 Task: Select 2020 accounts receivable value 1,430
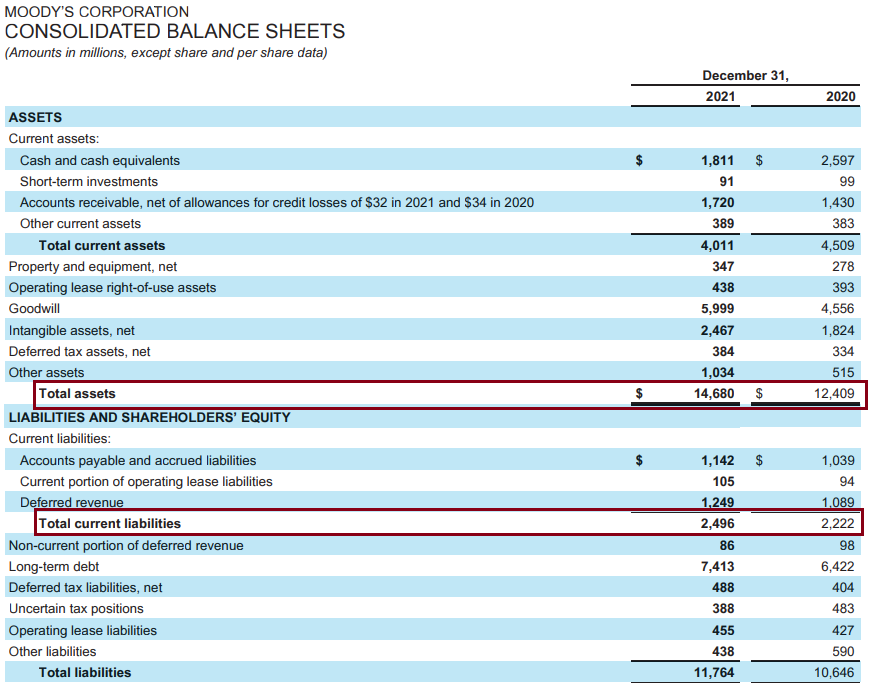click(x=837, y=202)
